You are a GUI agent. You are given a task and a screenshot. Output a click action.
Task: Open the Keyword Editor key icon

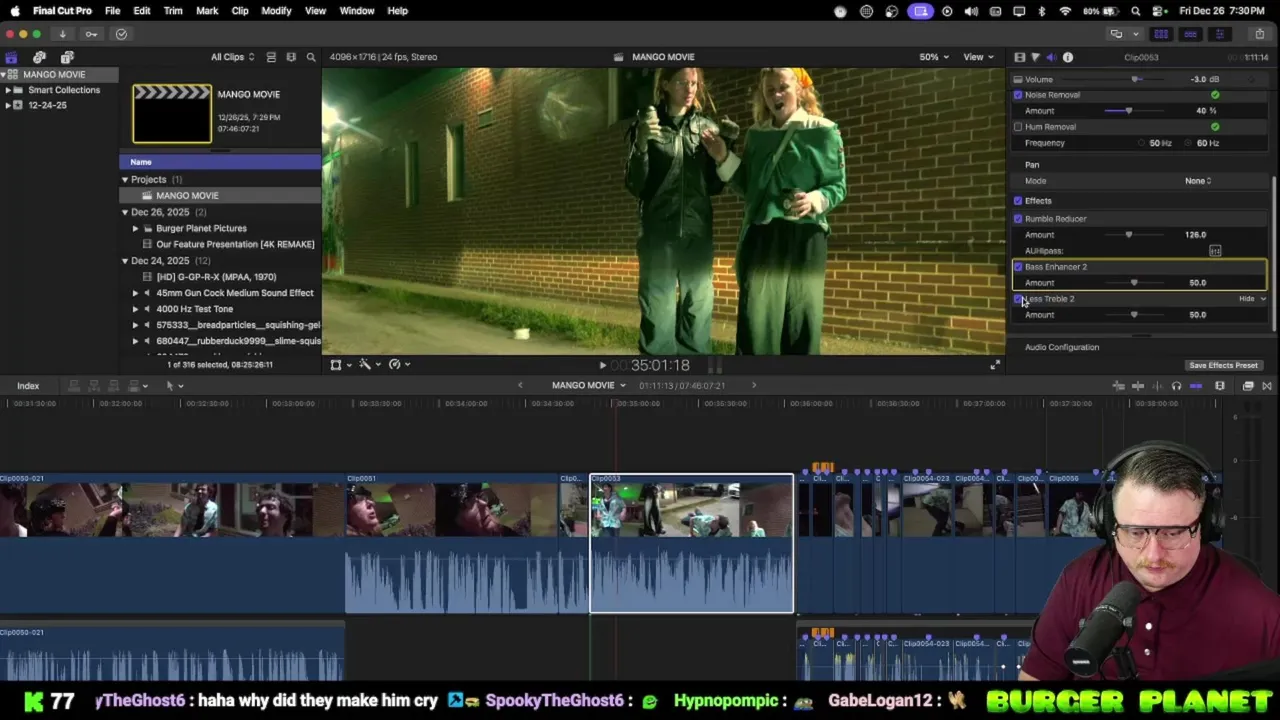tap(91, 34)
